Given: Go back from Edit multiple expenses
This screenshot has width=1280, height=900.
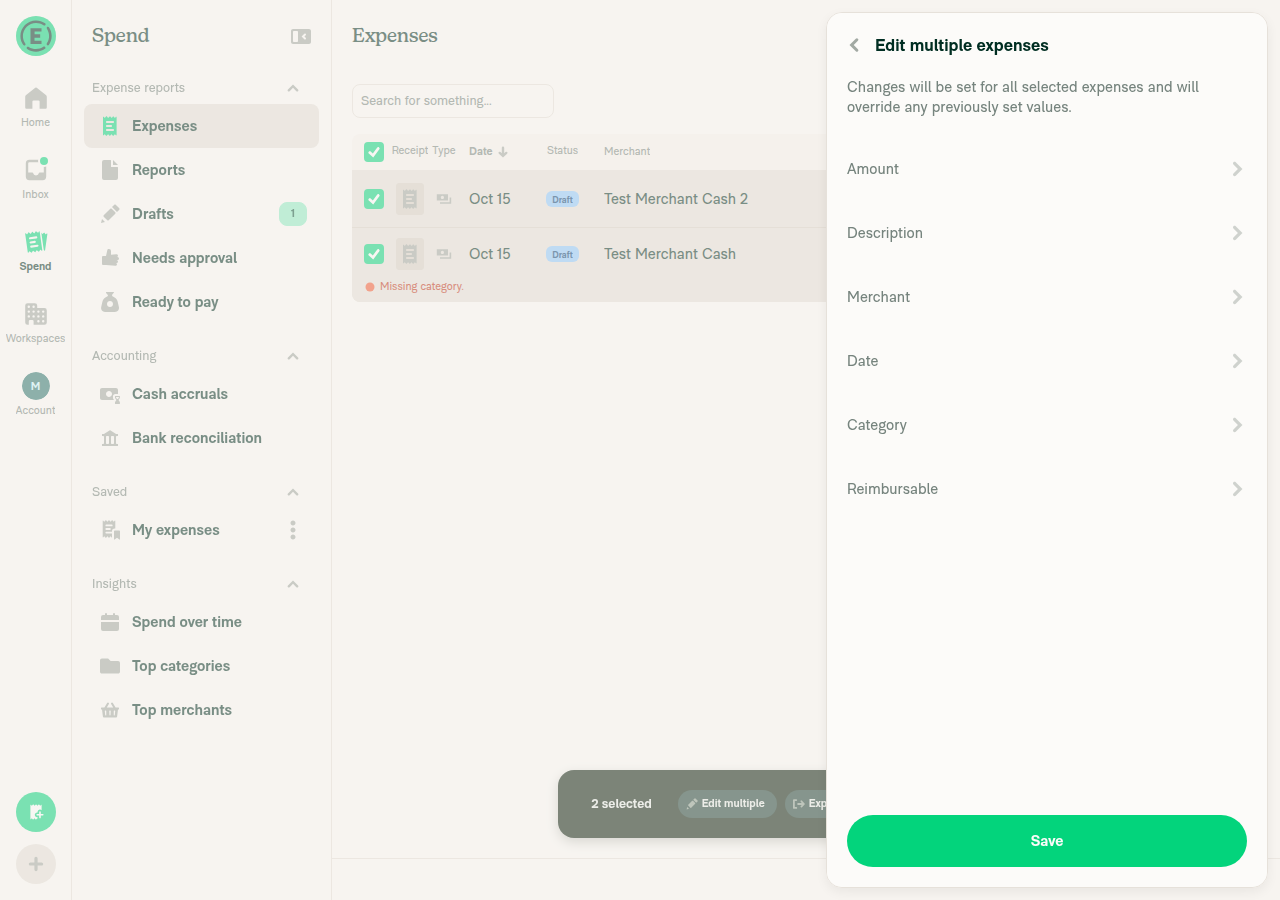Looking at the screenshot, I should [854, 45].
